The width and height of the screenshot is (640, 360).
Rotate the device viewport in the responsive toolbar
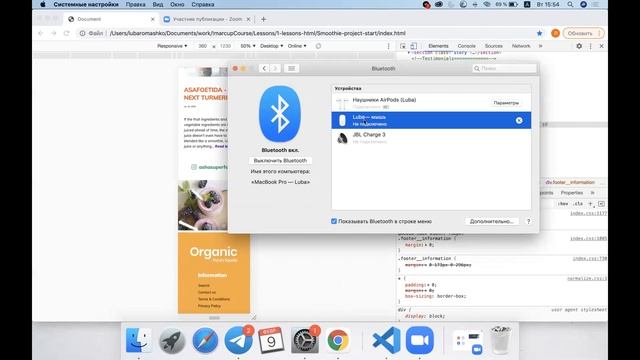318,46
